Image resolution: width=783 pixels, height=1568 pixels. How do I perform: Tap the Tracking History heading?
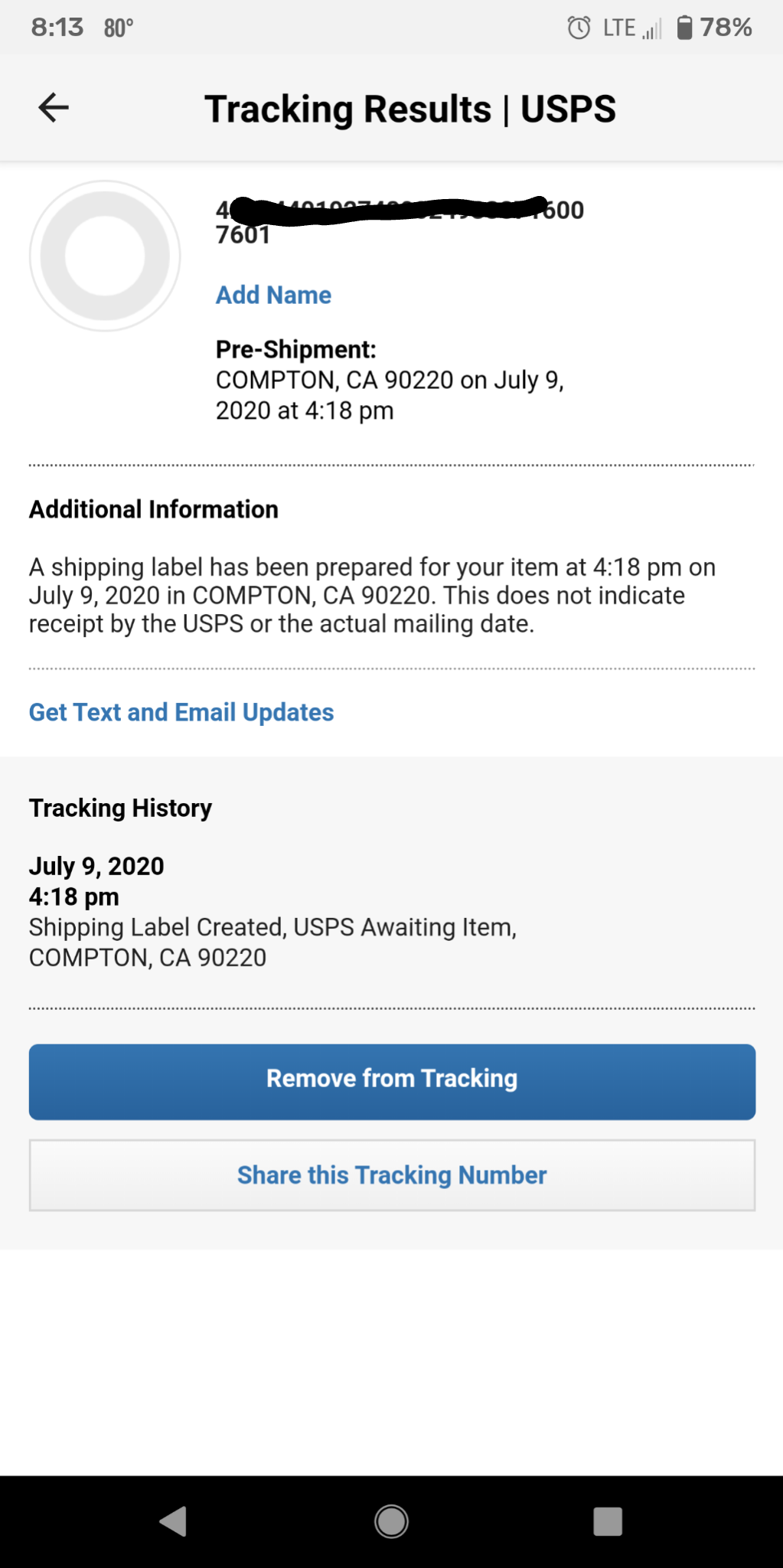pyautogui.click(x=120, y=808)
